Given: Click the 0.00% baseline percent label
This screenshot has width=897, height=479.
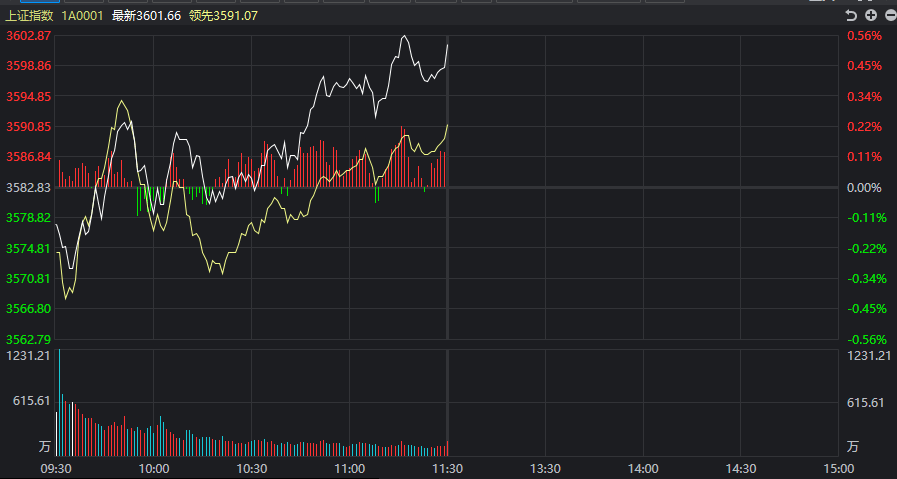Looking at the screenshot, I should coord(864,188).
